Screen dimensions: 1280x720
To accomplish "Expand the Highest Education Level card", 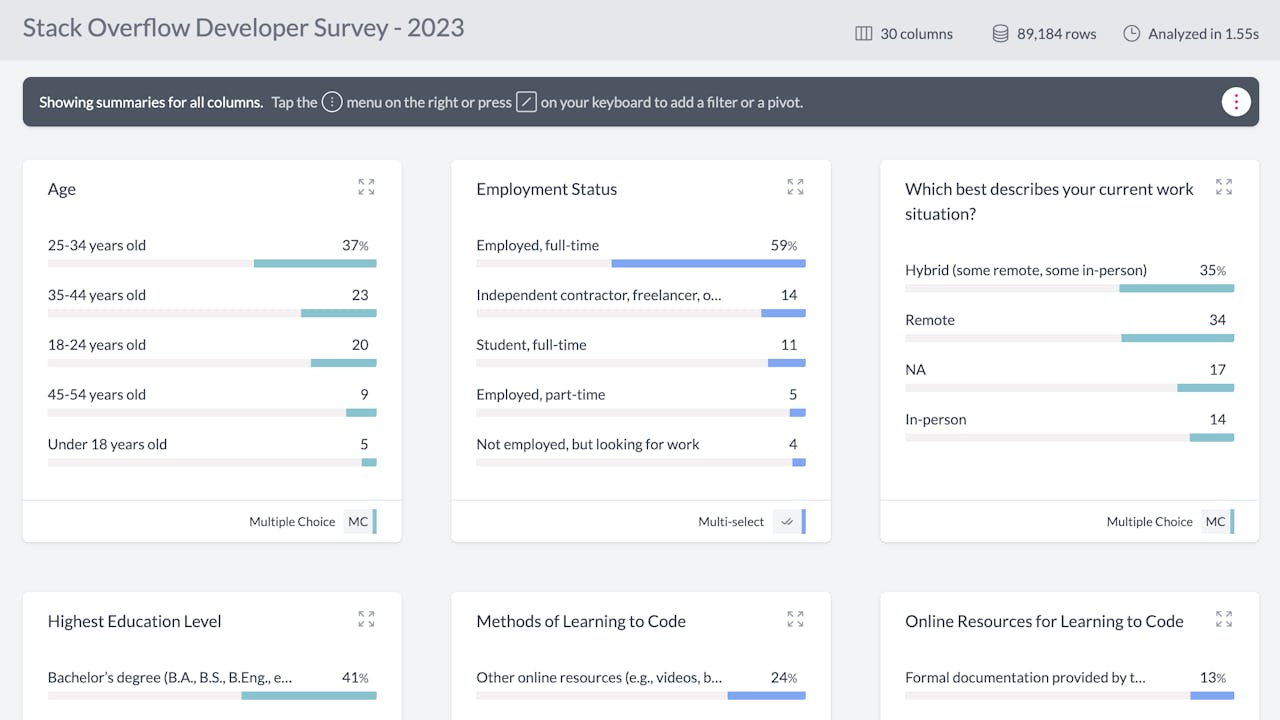I will click(x=366, y=619).
